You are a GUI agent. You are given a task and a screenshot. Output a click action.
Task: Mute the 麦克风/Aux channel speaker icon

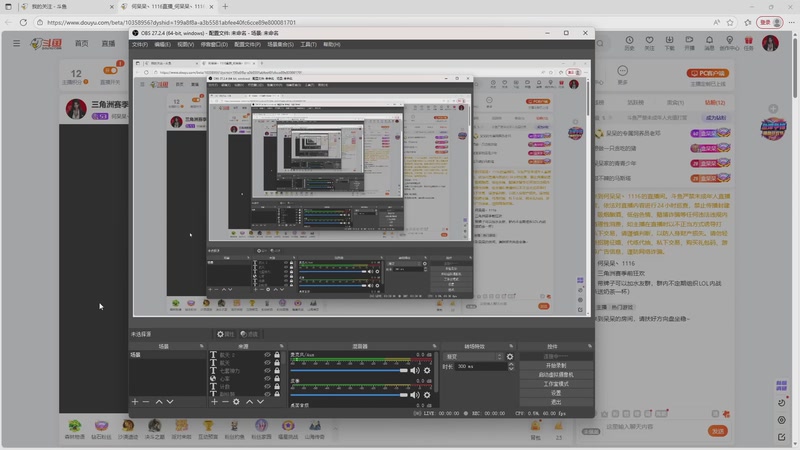(415, 370)
